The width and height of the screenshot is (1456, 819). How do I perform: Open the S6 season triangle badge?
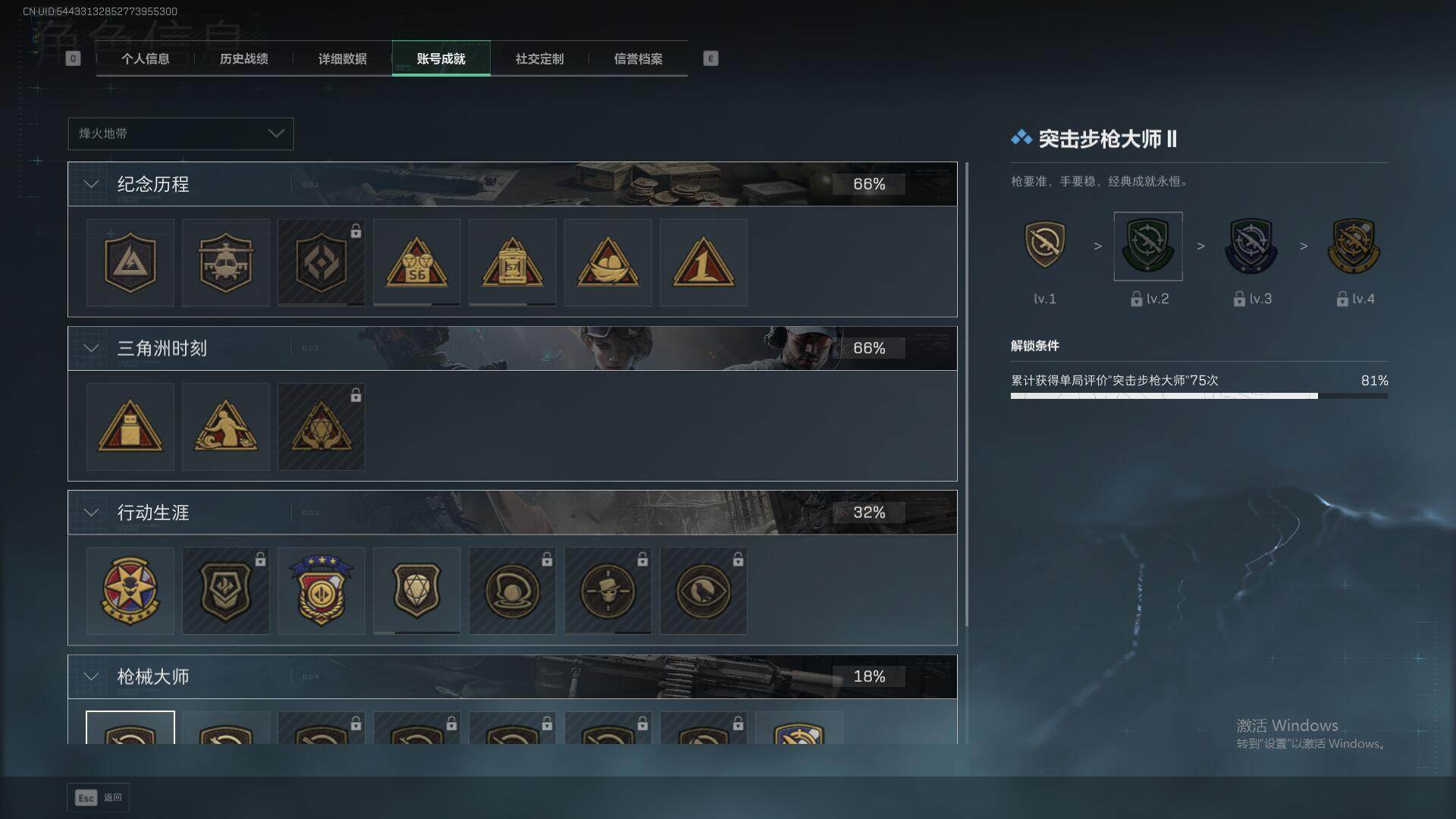[x=416, y=262]
